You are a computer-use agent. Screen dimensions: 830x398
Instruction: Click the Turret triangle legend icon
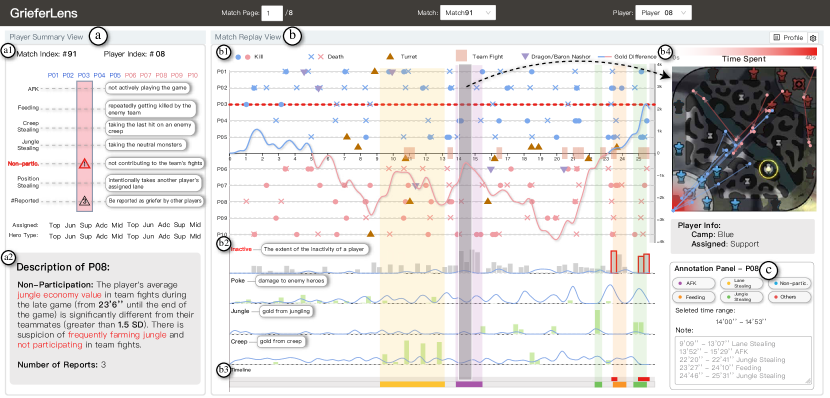(390, 56)
